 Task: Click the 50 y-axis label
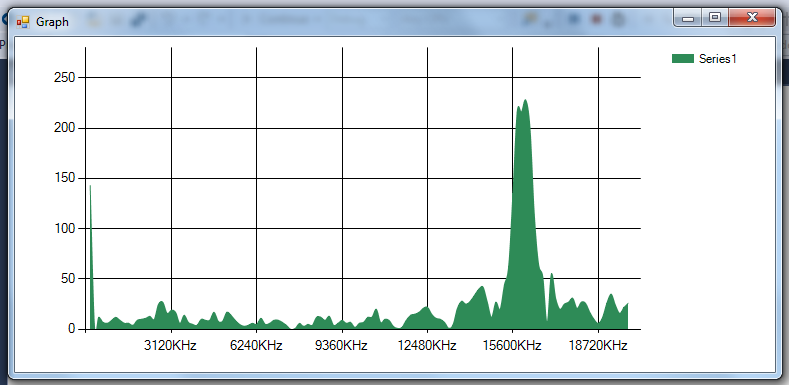68,278
